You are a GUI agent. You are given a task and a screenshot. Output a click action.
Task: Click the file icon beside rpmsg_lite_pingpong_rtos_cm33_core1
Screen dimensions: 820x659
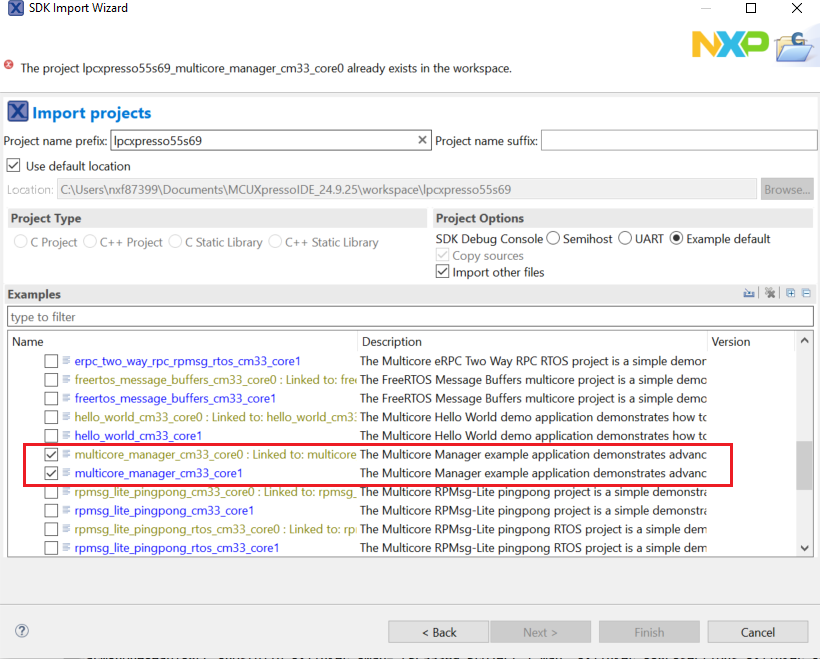point(66,548)
